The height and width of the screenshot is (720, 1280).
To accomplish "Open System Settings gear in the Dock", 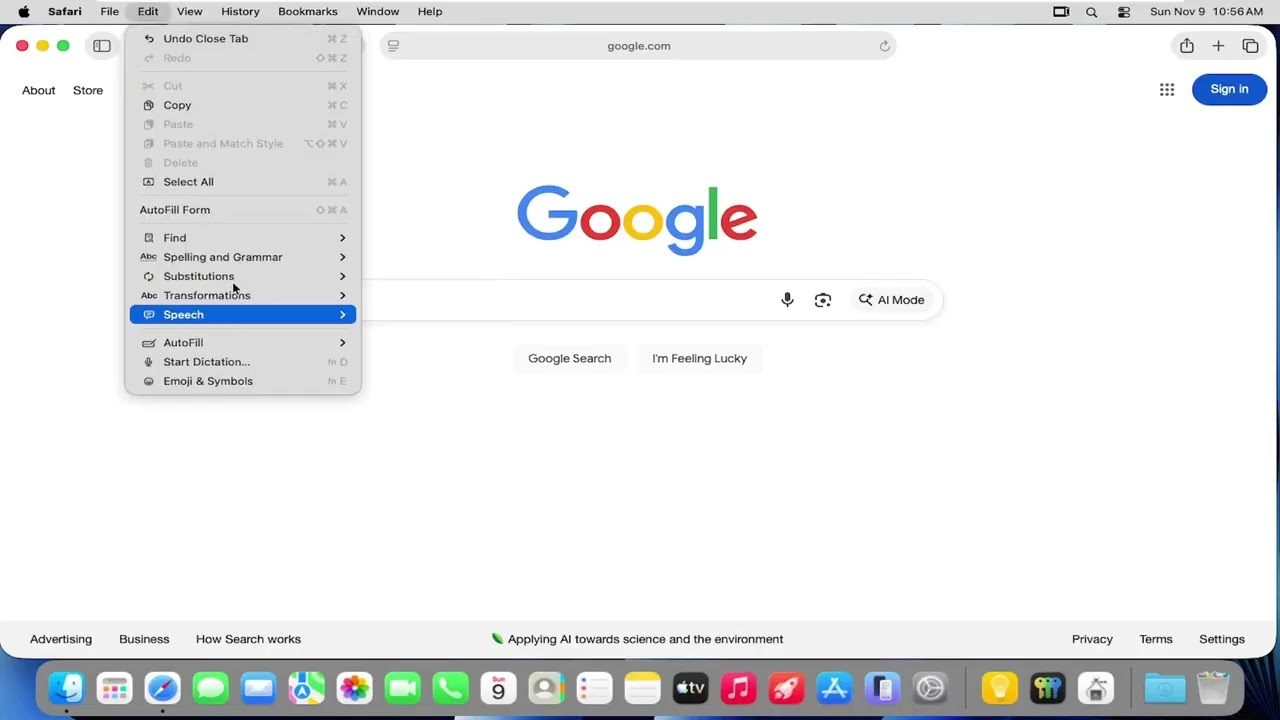I will pos(931,688).
